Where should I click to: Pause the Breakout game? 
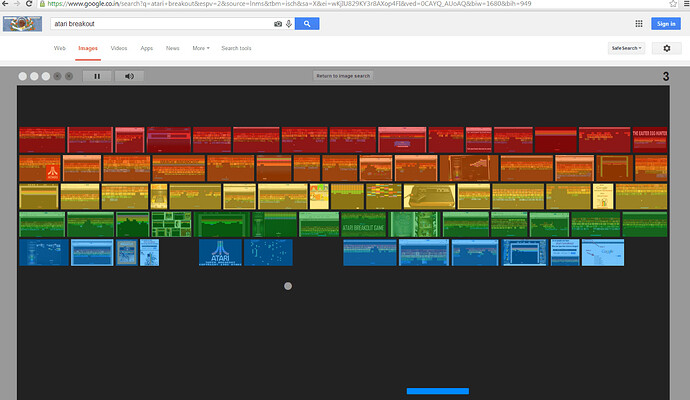tap(97, 76)
